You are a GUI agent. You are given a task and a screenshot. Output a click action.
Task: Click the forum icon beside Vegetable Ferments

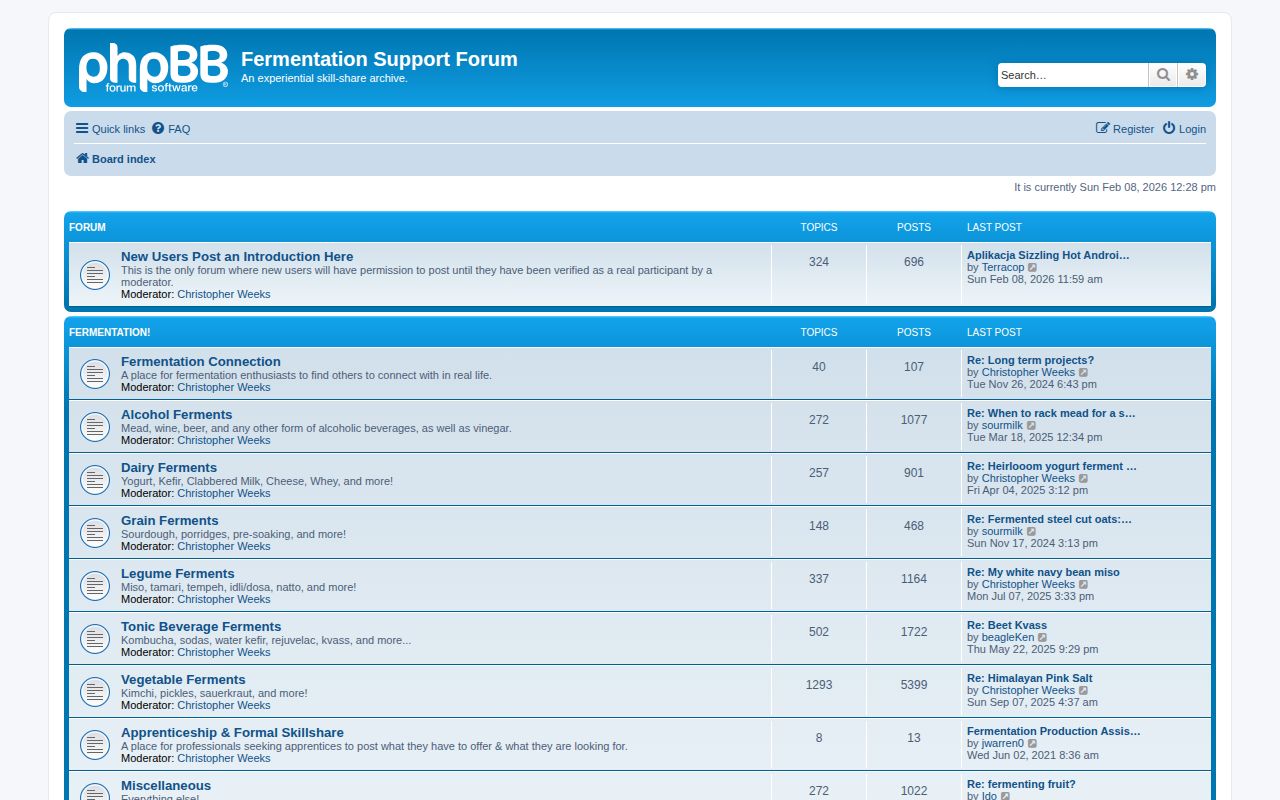click(x=95, y=691)
